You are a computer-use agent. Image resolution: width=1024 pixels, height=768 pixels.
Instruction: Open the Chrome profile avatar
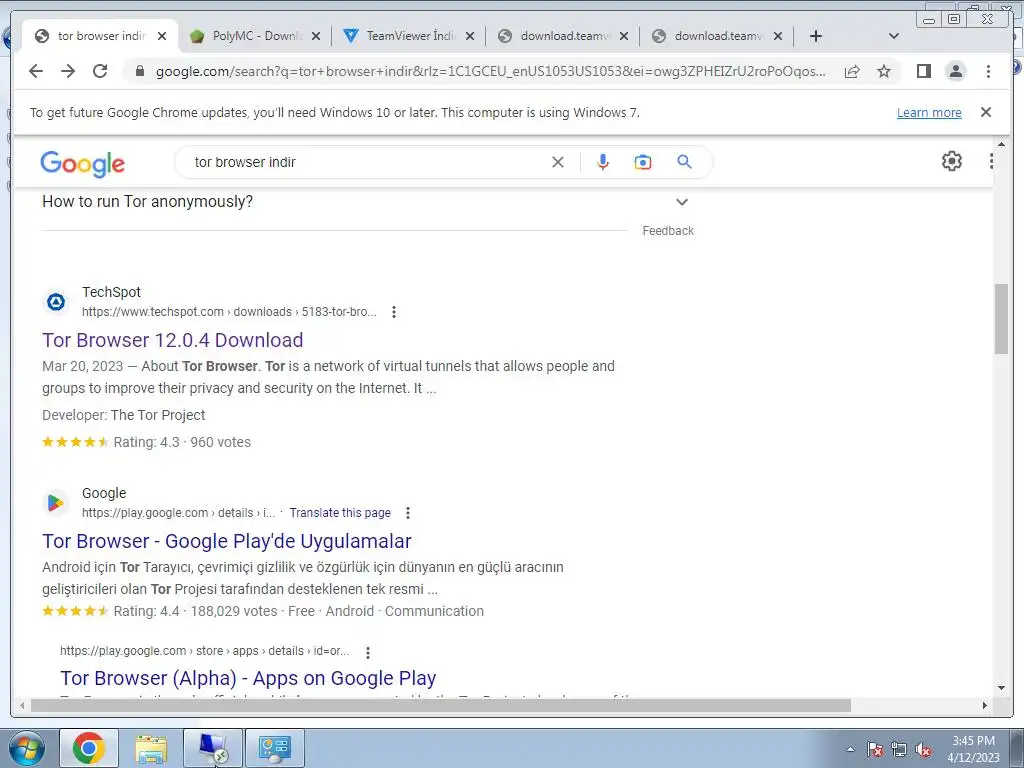(955, 71)
